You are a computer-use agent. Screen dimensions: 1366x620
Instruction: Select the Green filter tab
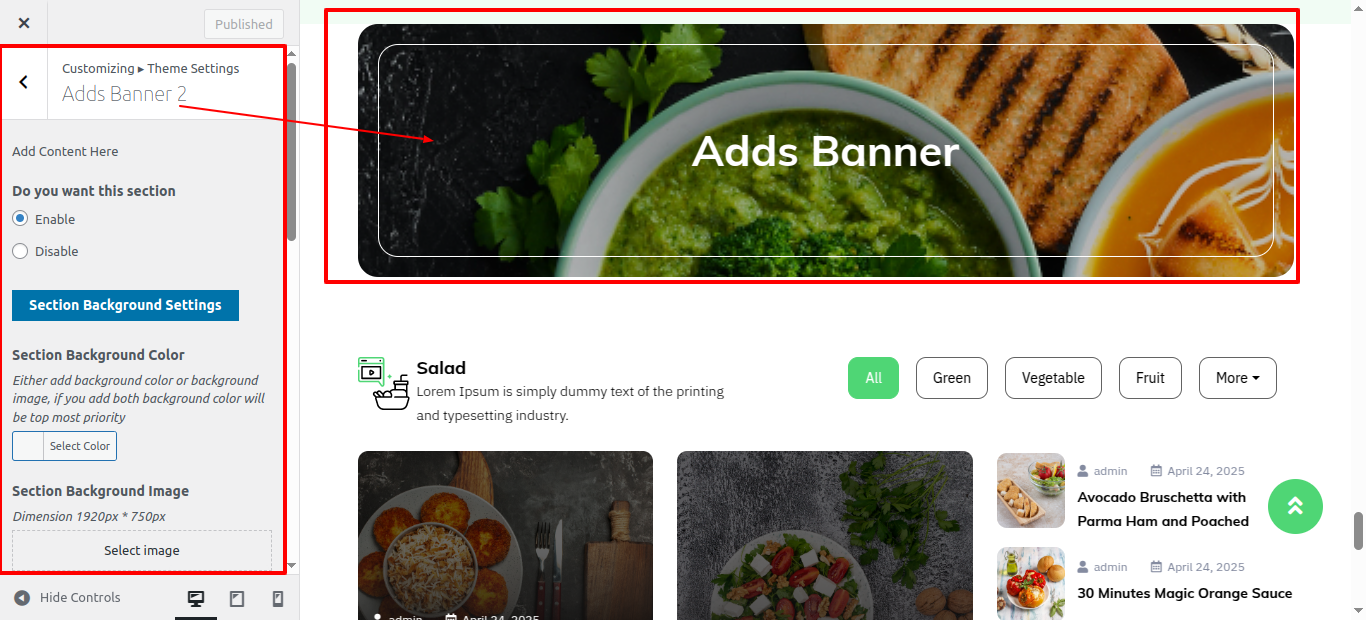(952, 378)
